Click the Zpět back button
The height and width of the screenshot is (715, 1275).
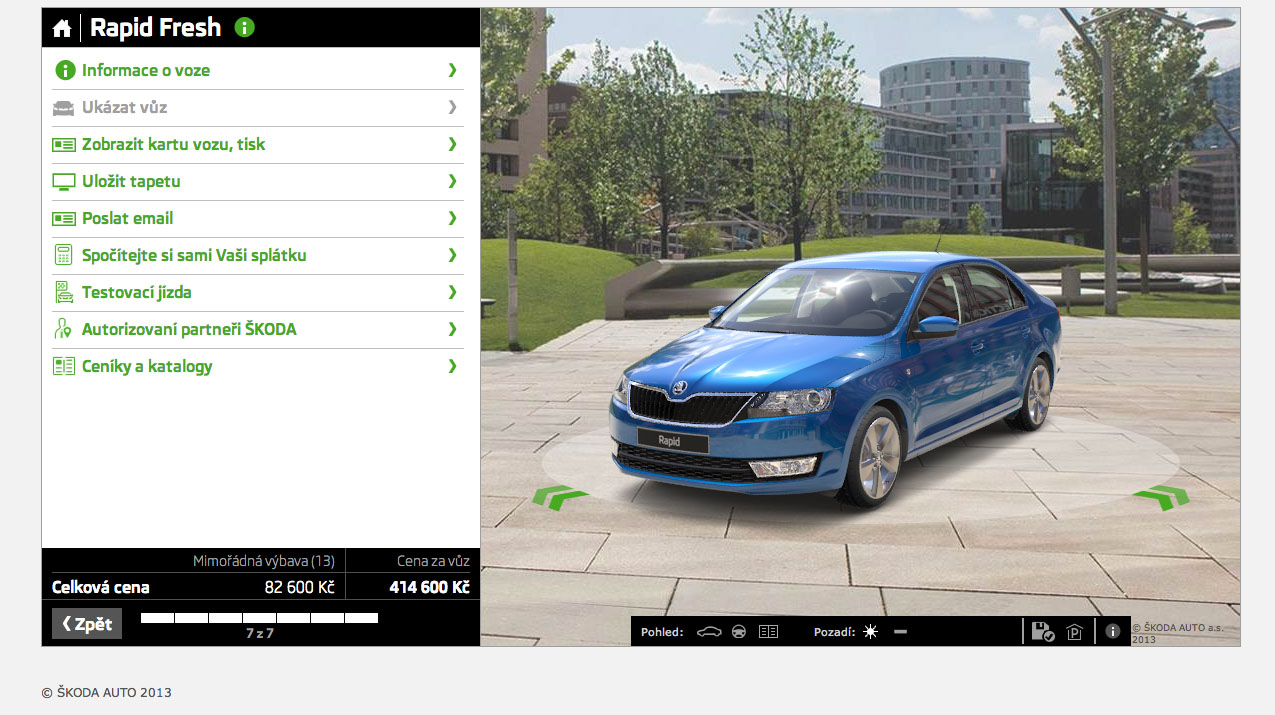[x=87, y=624]
